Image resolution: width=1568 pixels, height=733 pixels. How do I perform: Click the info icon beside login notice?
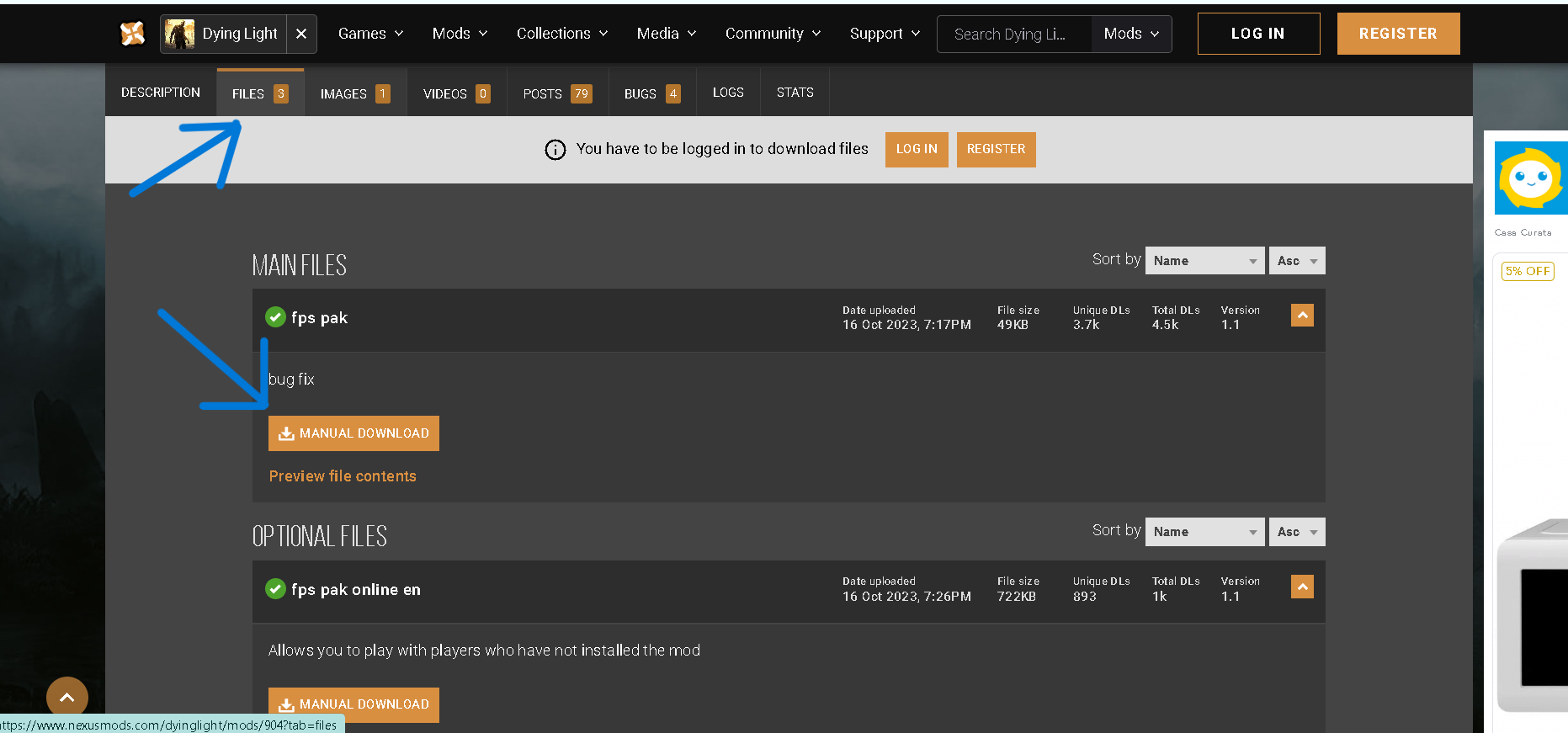point(555,150)
